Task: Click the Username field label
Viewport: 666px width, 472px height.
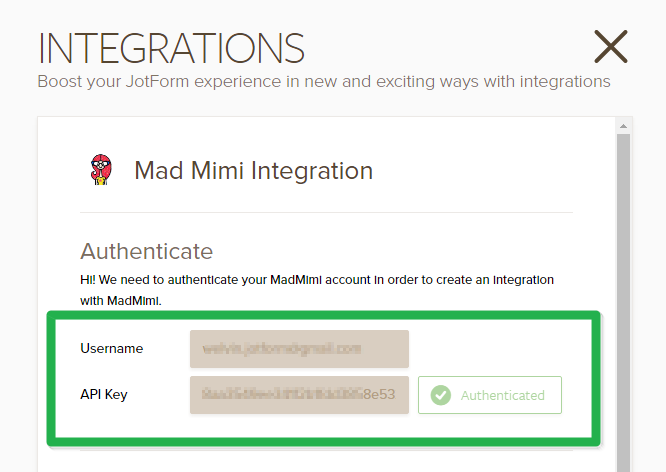Action: tap(112, 349)
